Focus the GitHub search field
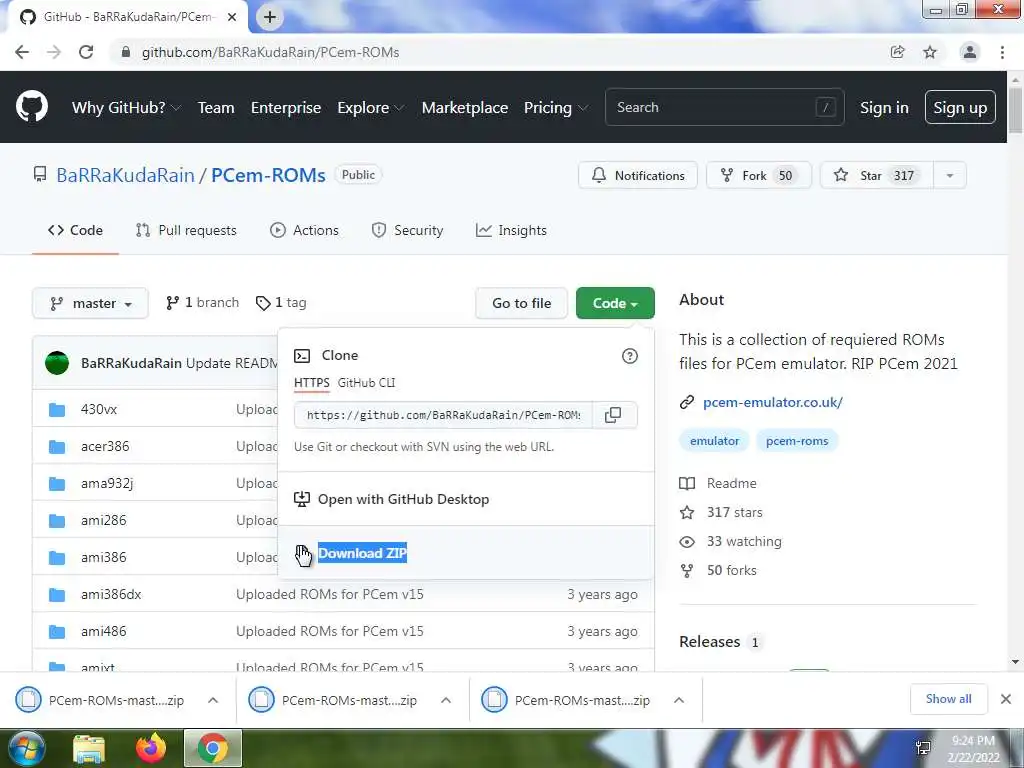 724,108
